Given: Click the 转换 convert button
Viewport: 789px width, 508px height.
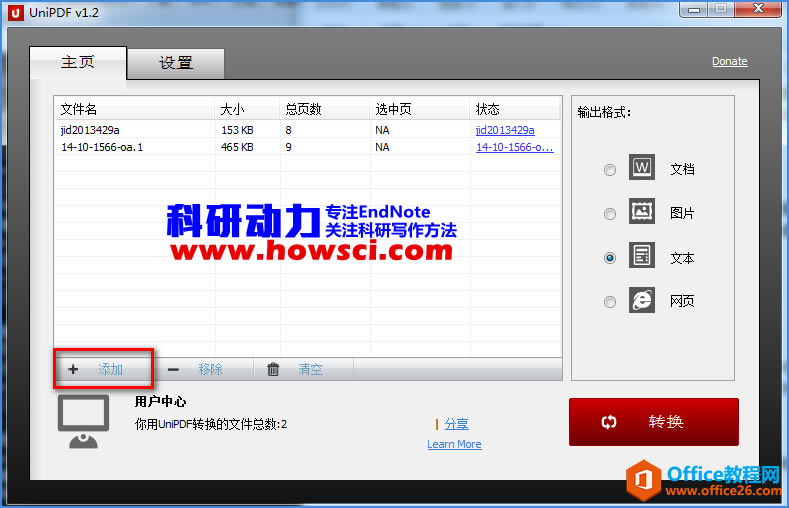Looking at the screenshot, I should 654,422.
